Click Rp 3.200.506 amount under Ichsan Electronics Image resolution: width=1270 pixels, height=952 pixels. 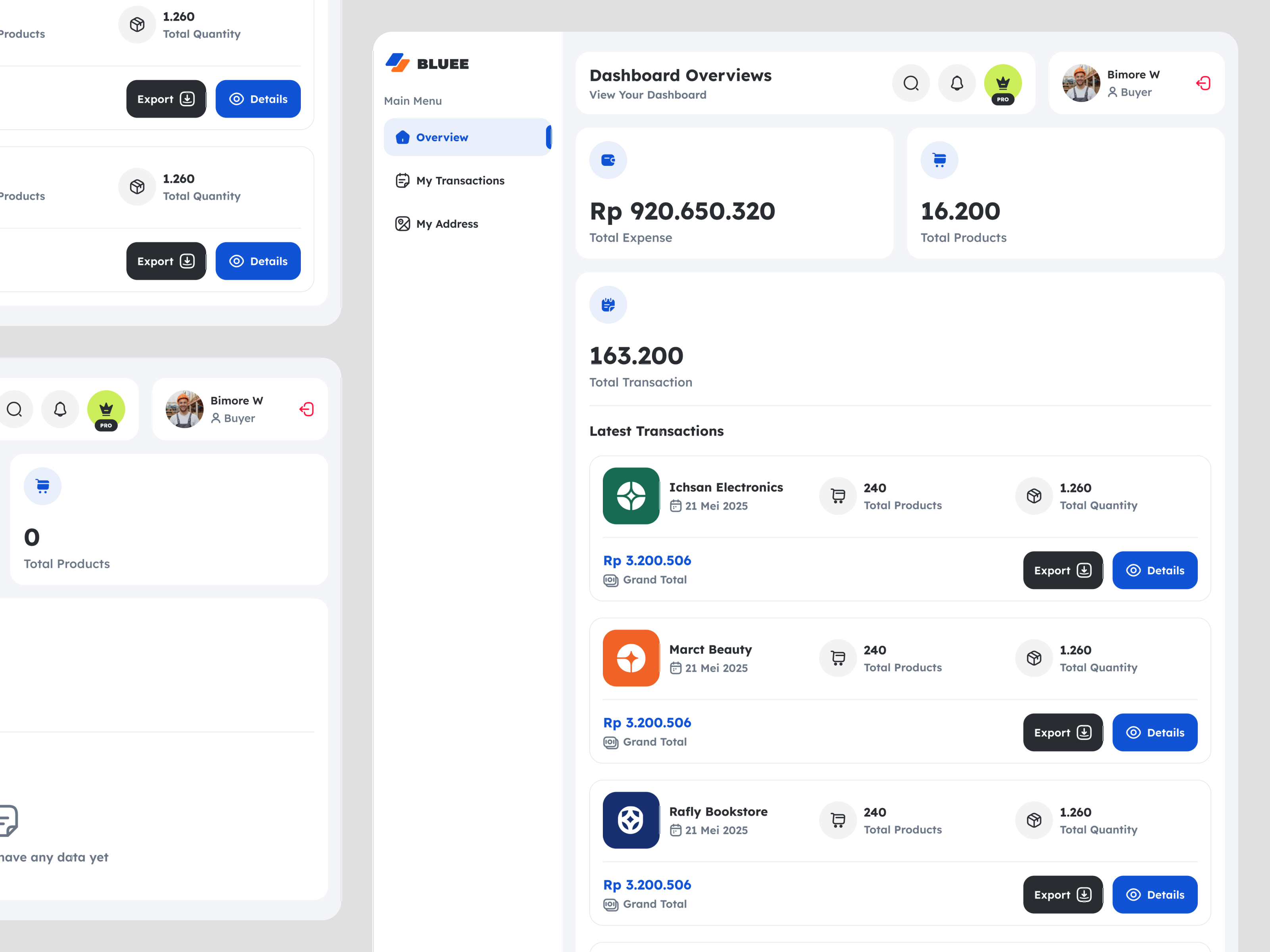(647, 560)
